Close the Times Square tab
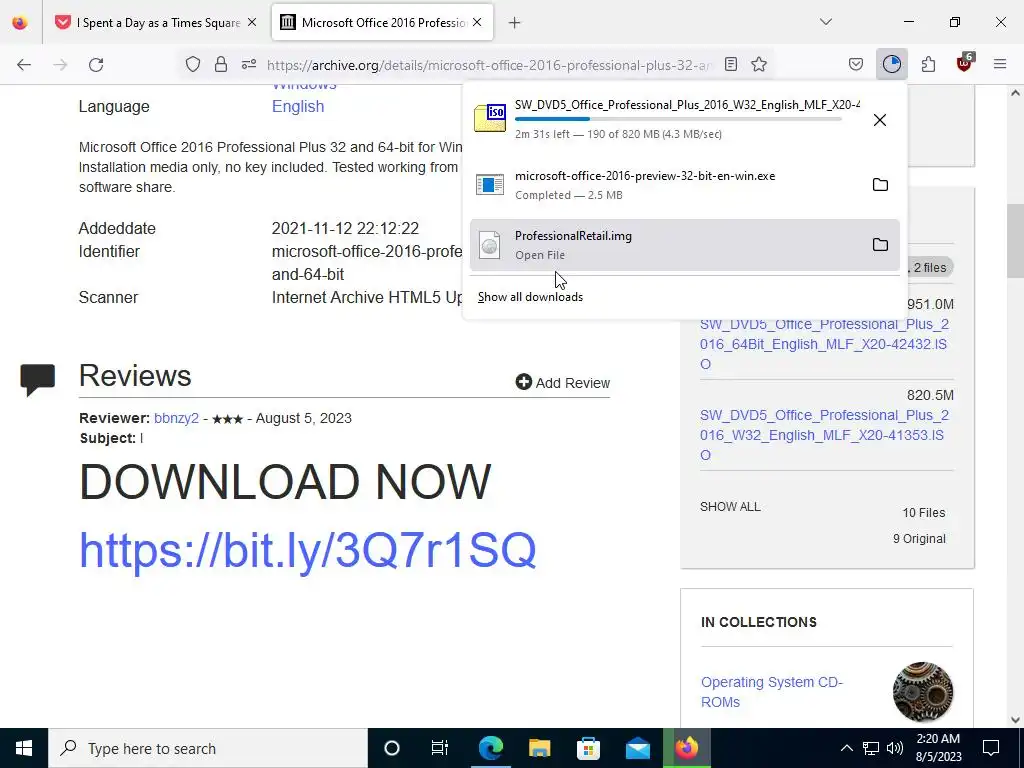Screen dimensions: 1024x768 [x=252, y=22]
